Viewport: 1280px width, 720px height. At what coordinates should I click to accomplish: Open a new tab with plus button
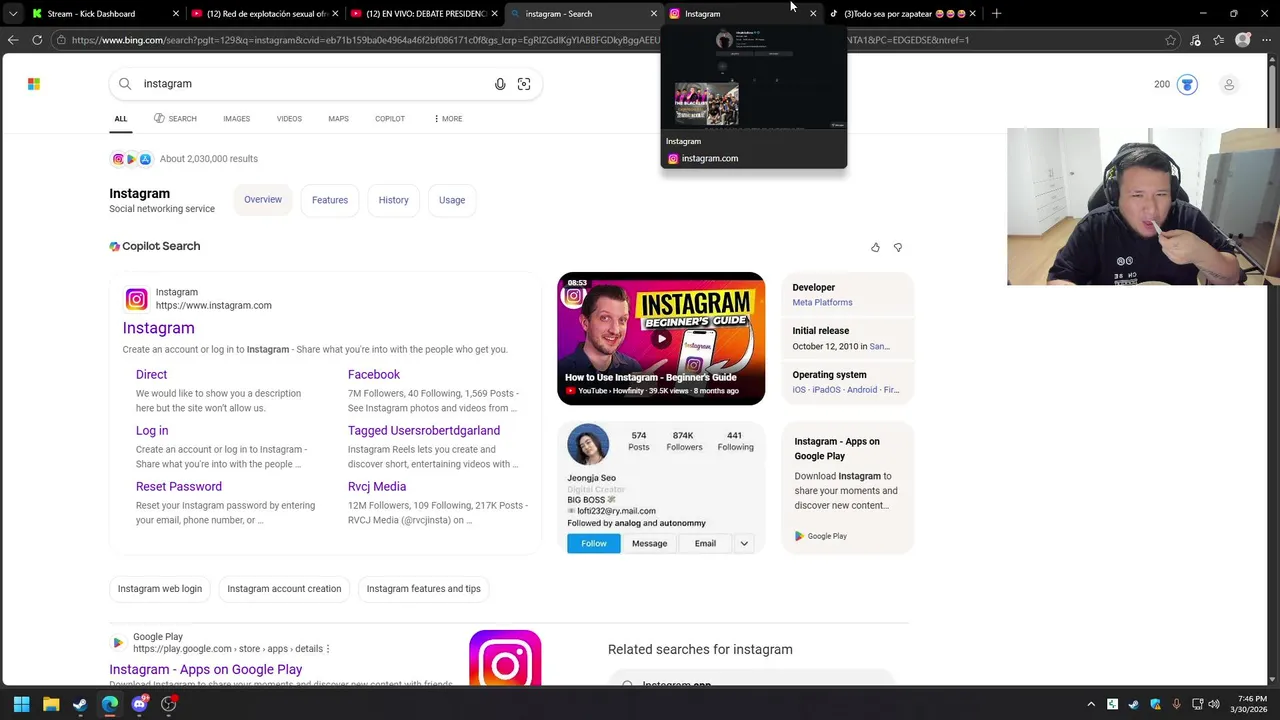point(996,14)
